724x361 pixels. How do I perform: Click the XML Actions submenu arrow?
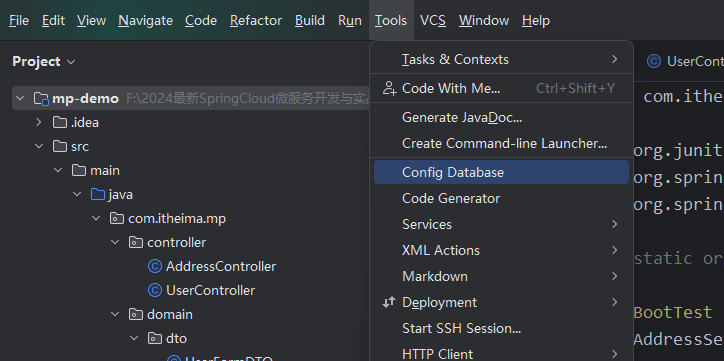click(614, 250)
